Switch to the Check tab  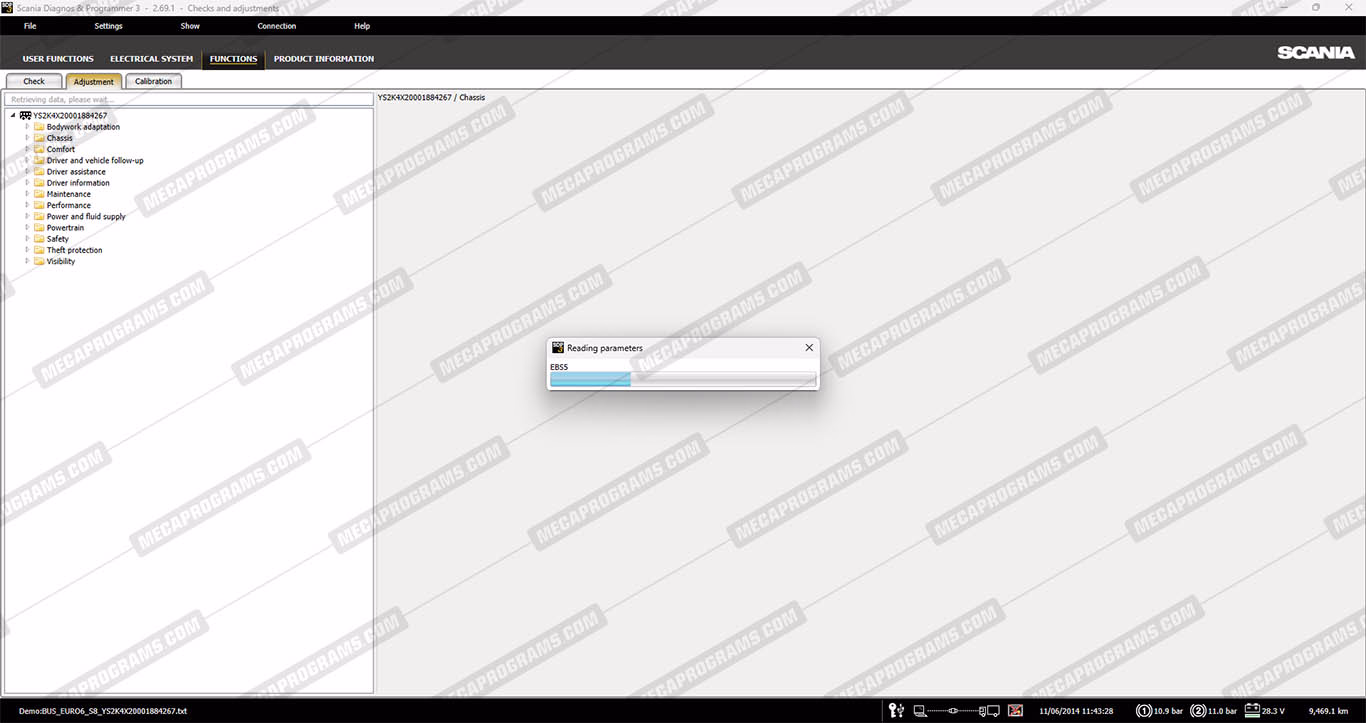click(34, 82)
